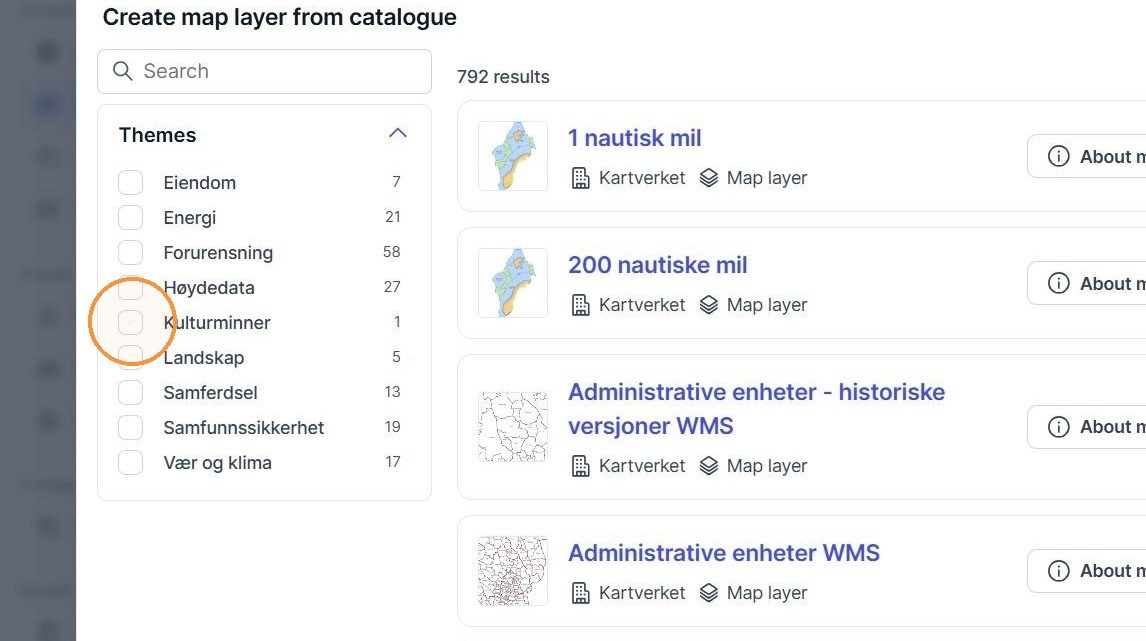Click the About button for 200 nautiske mil
Viewport: 1146px width, 641px height.
click(1086, 284)
